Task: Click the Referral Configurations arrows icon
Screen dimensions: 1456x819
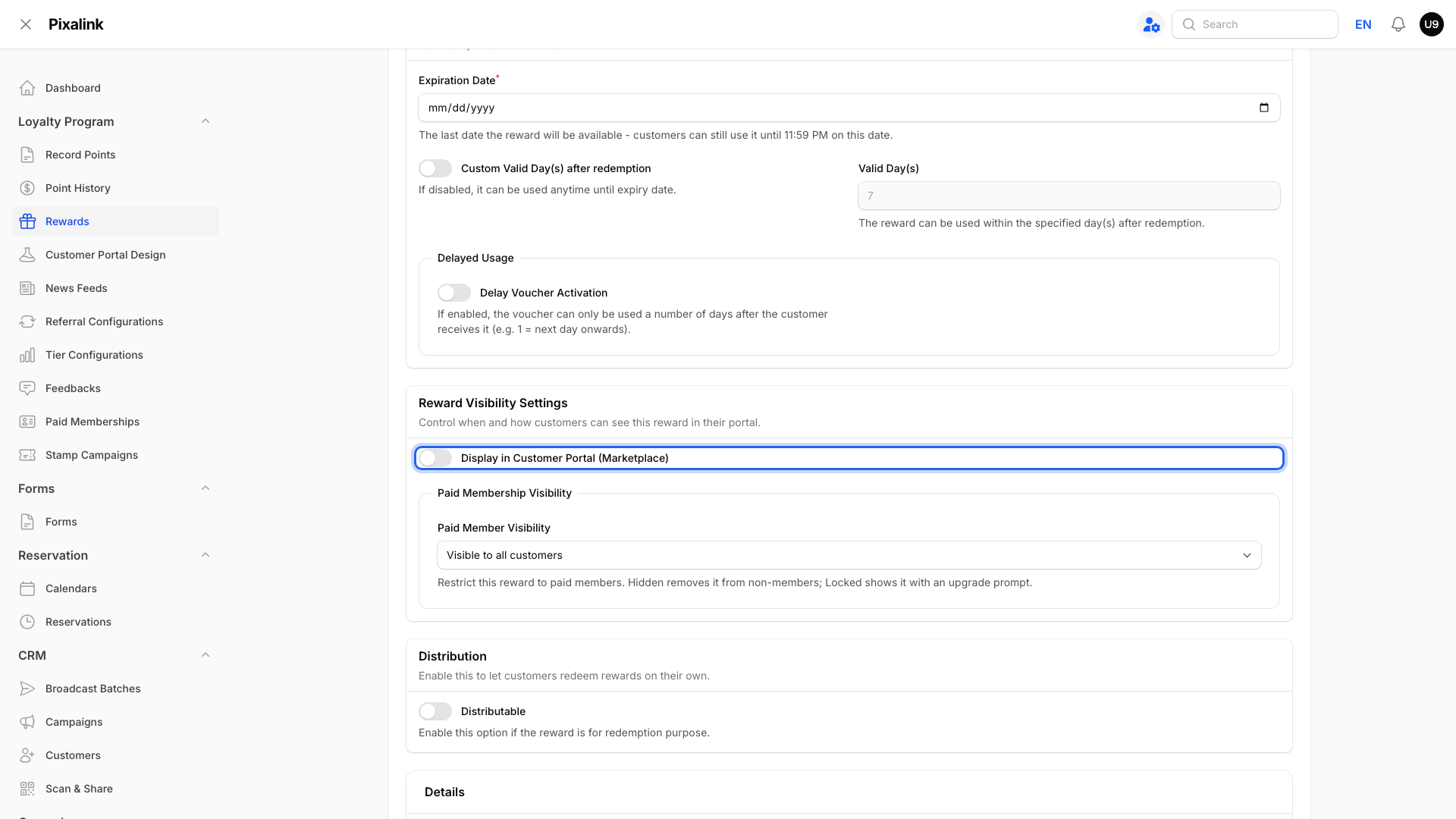Action: (x=27, y=322)
